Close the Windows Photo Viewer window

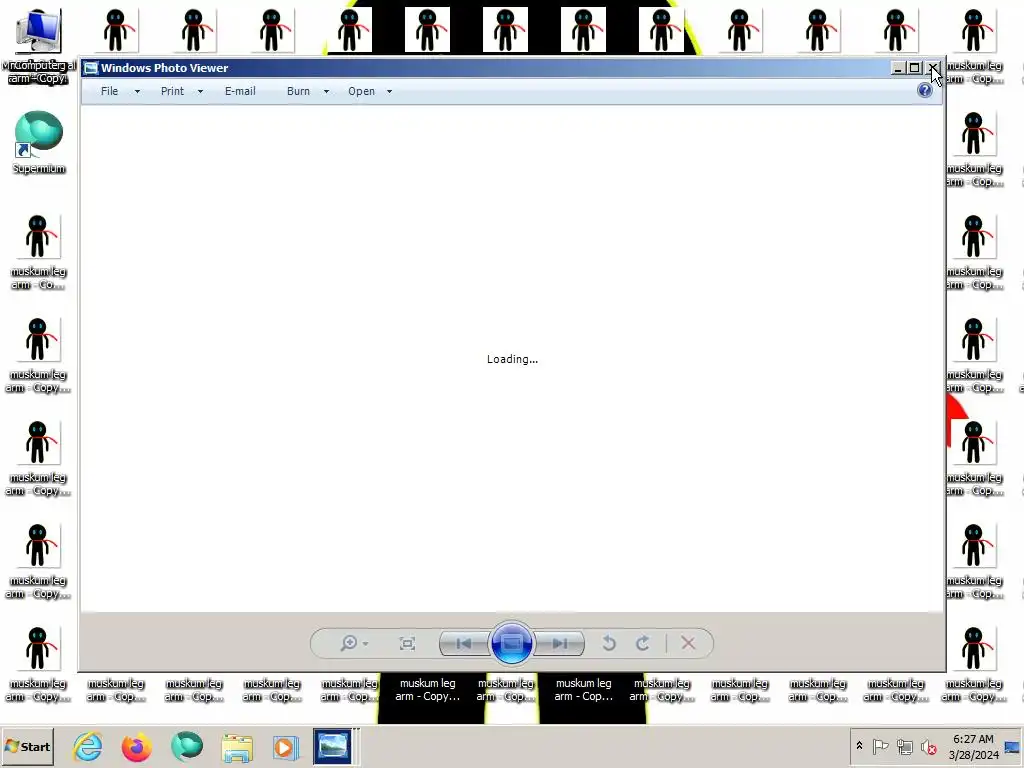pyautogui.click(x=933, y=68)
